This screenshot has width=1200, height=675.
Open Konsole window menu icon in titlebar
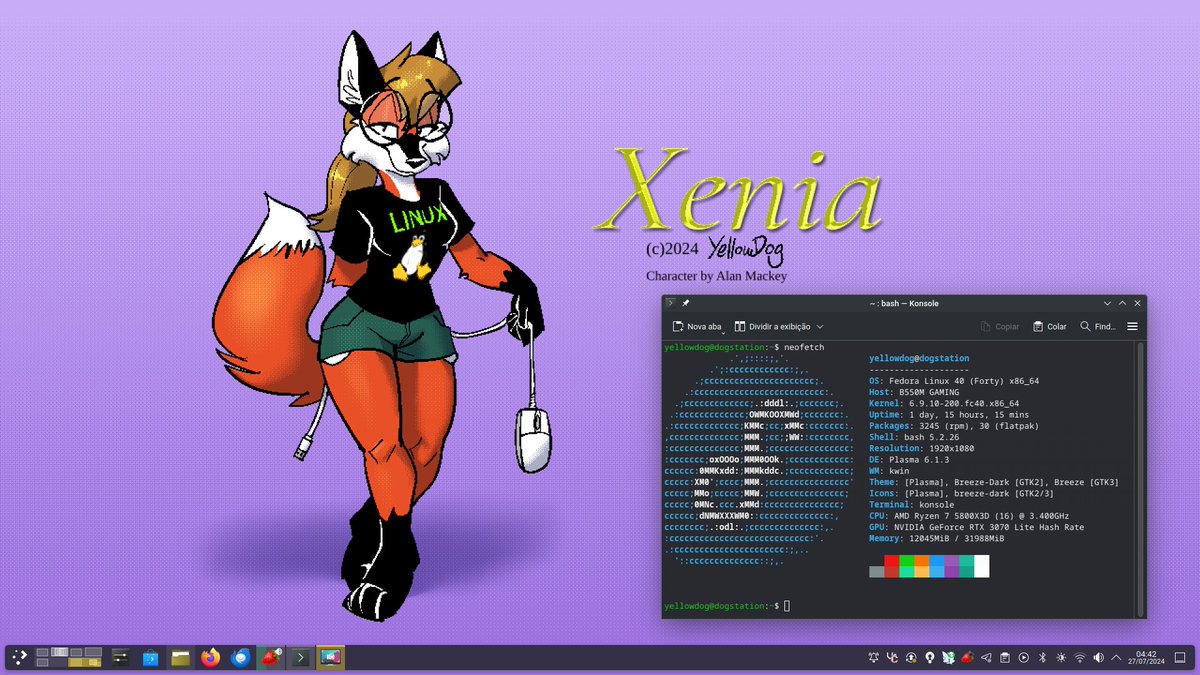671,303
